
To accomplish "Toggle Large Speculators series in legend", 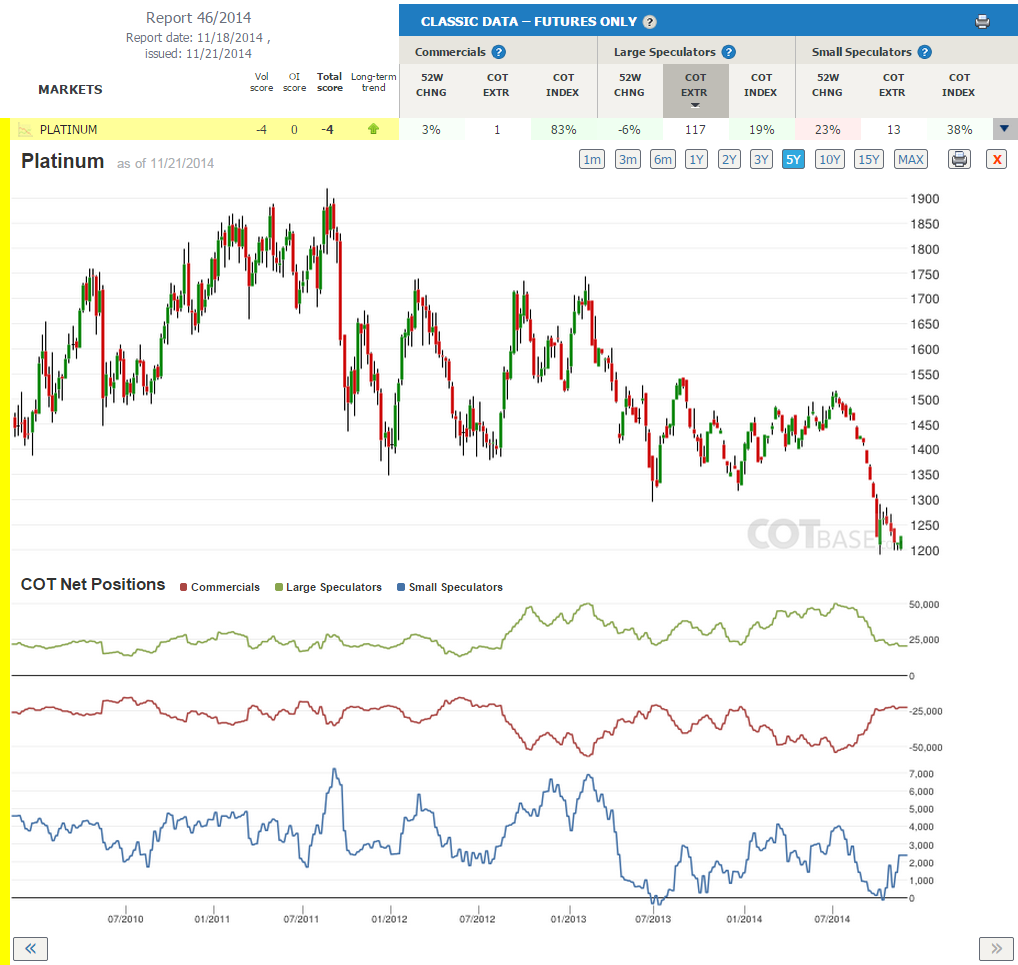I will [328, 587].
